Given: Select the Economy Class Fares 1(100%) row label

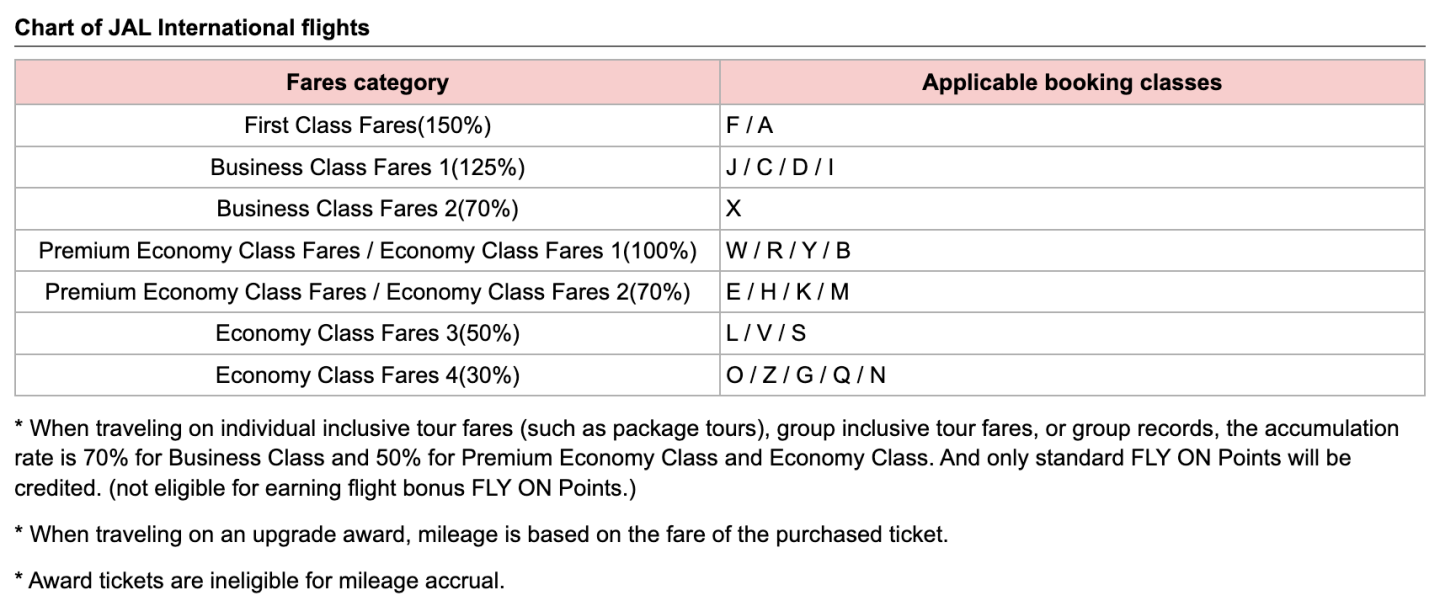Looking at the screenshot, I should point(367,251).
